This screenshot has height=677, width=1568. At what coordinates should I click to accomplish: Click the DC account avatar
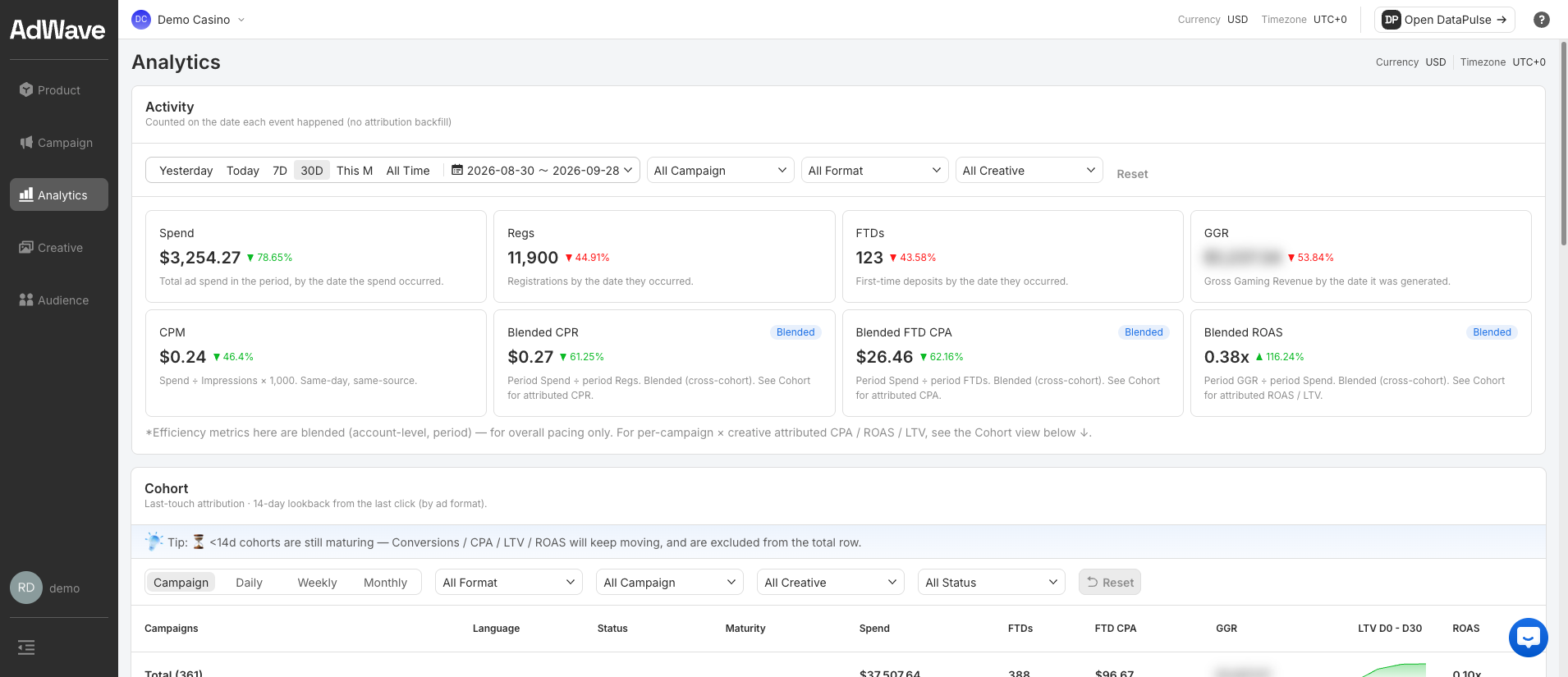pos(141,20)
